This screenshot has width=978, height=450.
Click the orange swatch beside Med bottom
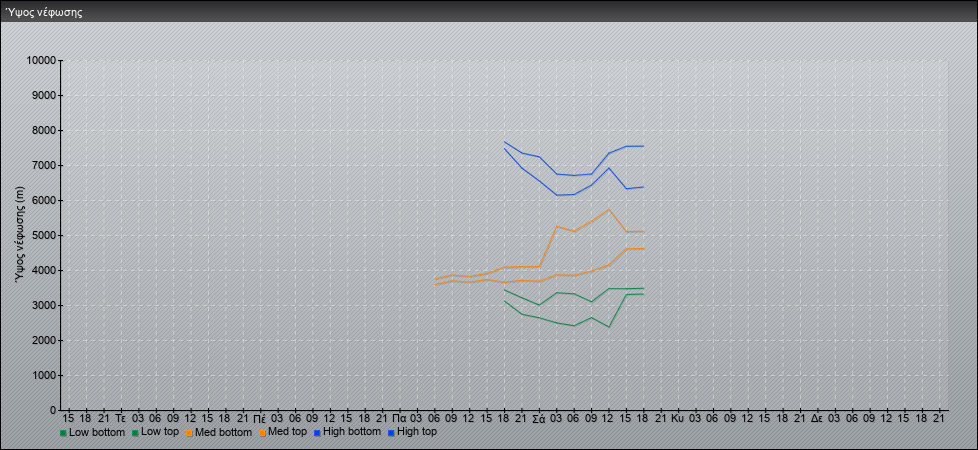[x=189, y=433]
